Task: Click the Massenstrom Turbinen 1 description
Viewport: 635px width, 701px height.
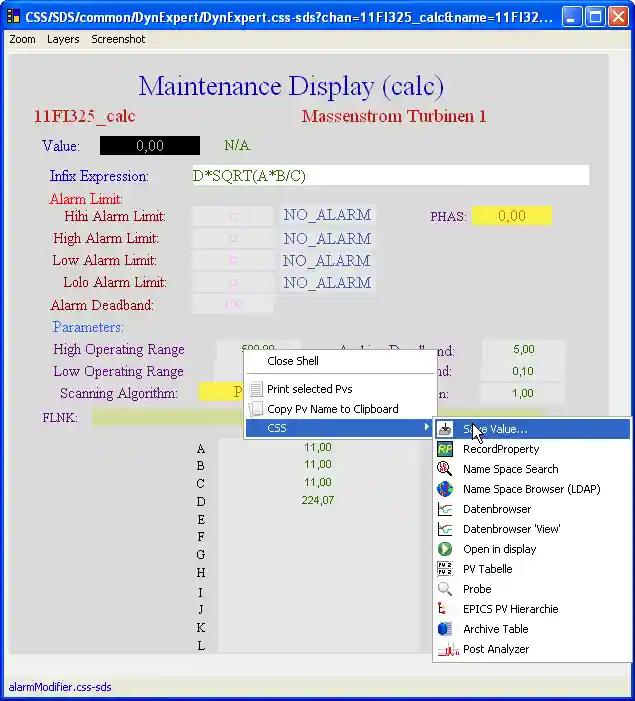Action: [x=394, y=116]
